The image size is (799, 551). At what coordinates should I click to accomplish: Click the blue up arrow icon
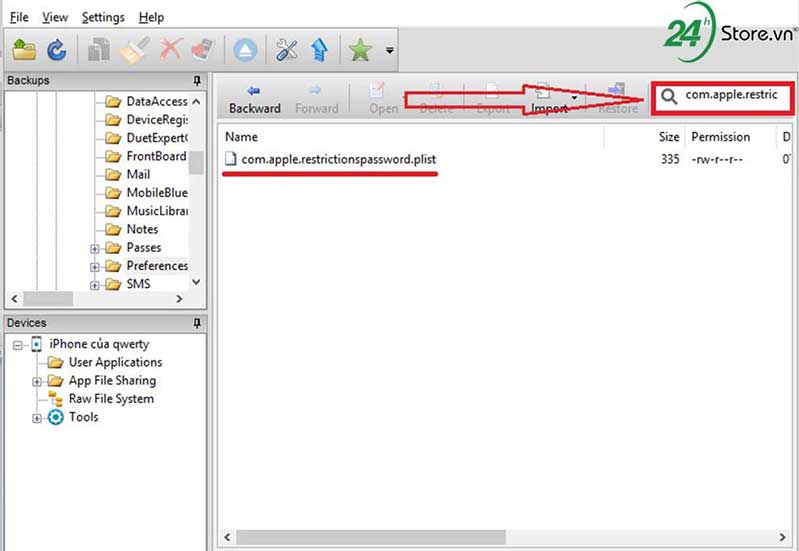coord(319,50)
